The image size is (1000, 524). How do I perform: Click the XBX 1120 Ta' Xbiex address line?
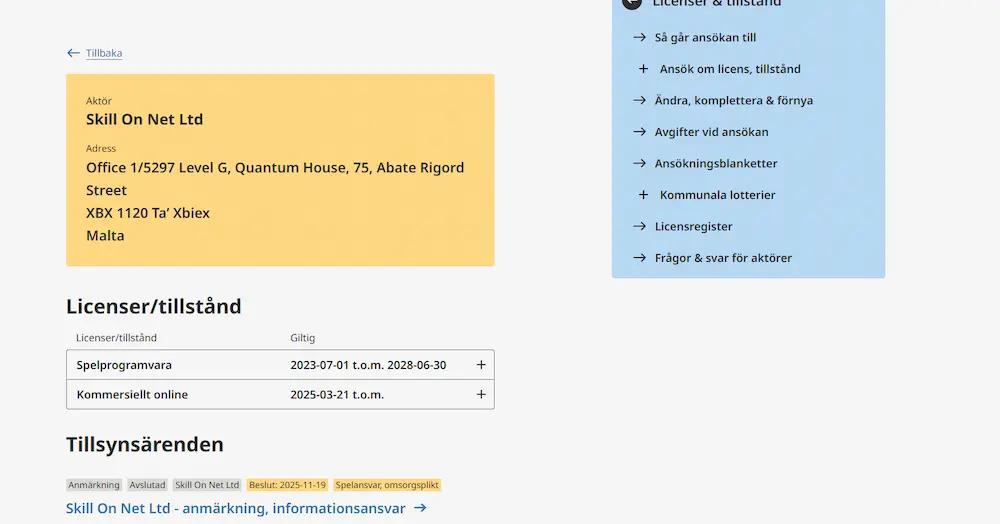tap(148, 213)
